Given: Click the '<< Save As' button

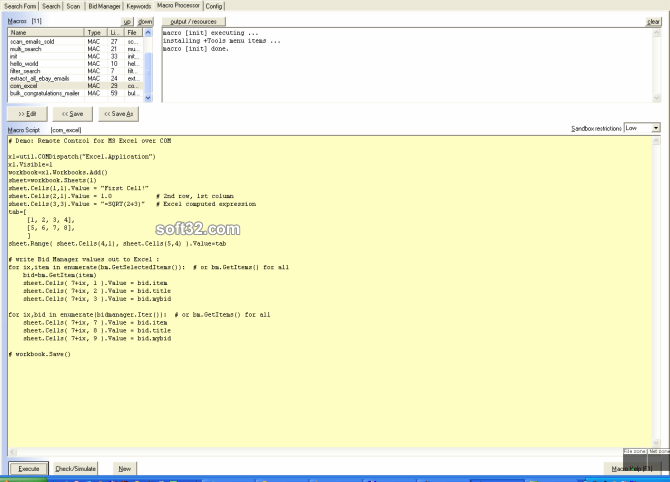Looking at the screenshot, I should [119, 114].
